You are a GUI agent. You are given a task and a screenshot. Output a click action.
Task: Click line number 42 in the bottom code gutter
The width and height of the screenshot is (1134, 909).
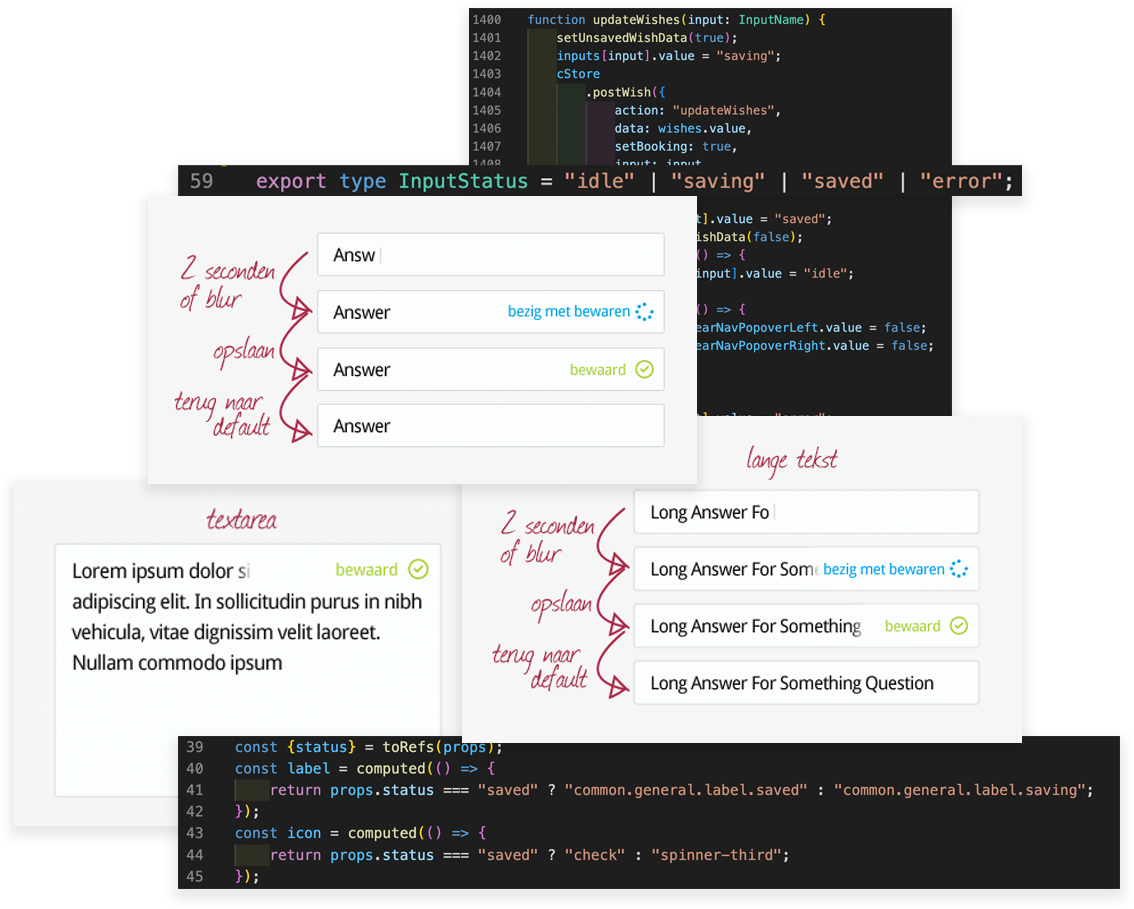point(195,811)
